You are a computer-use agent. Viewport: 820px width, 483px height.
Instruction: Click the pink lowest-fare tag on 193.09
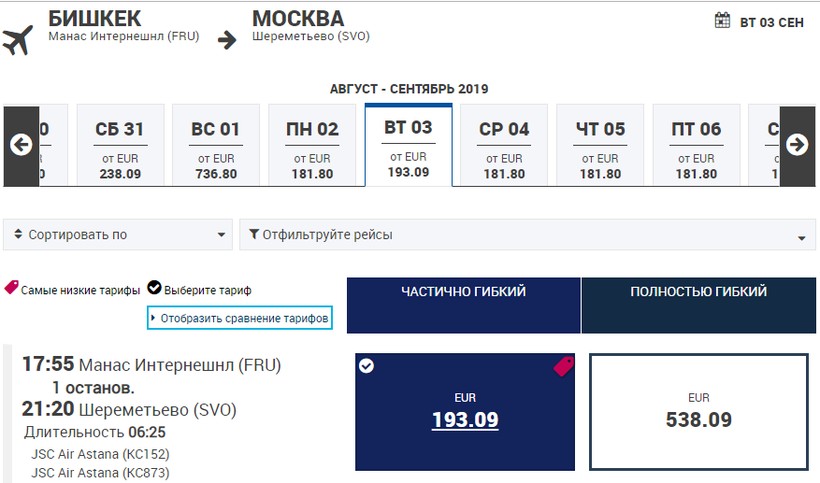tap(564, 366)
